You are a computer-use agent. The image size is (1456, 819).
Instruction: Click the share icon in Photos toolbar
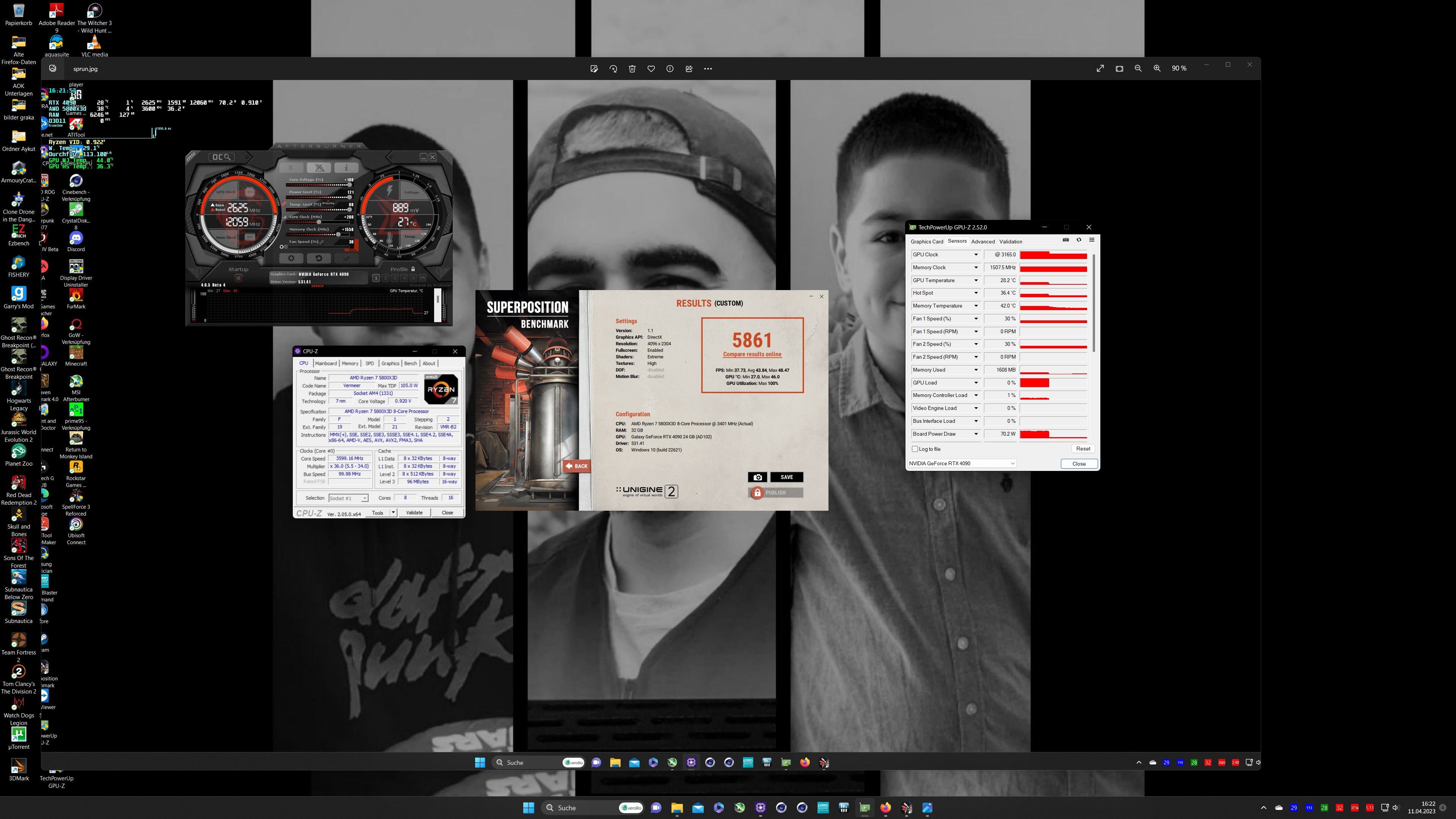[689, 68]
